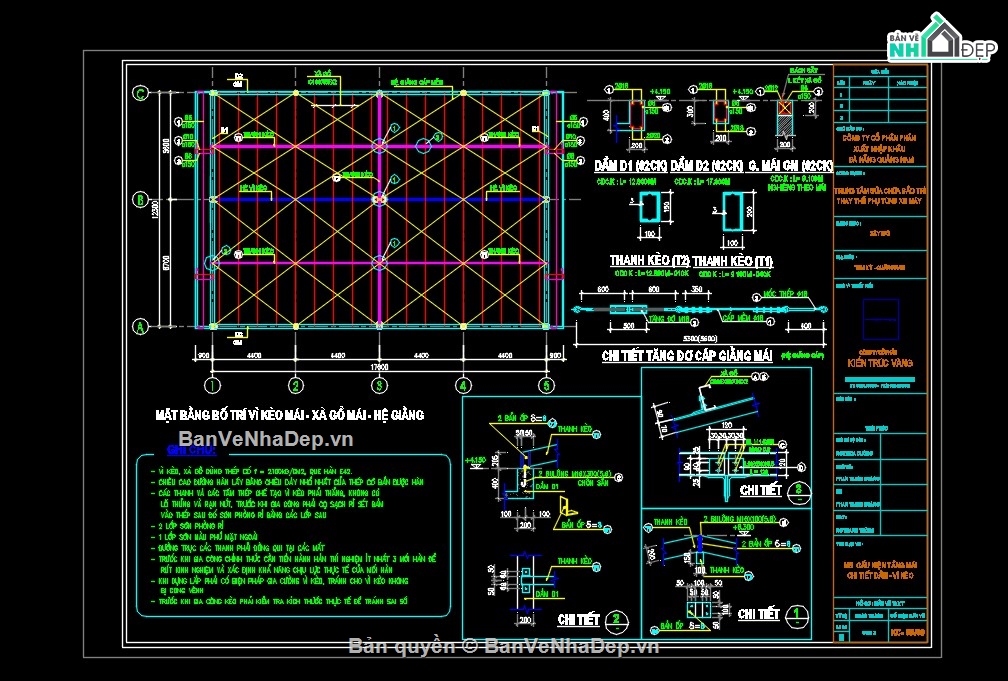Select the KC- sheet number cell
Viewport: 1008px width, 681px height.
point(908,633)
